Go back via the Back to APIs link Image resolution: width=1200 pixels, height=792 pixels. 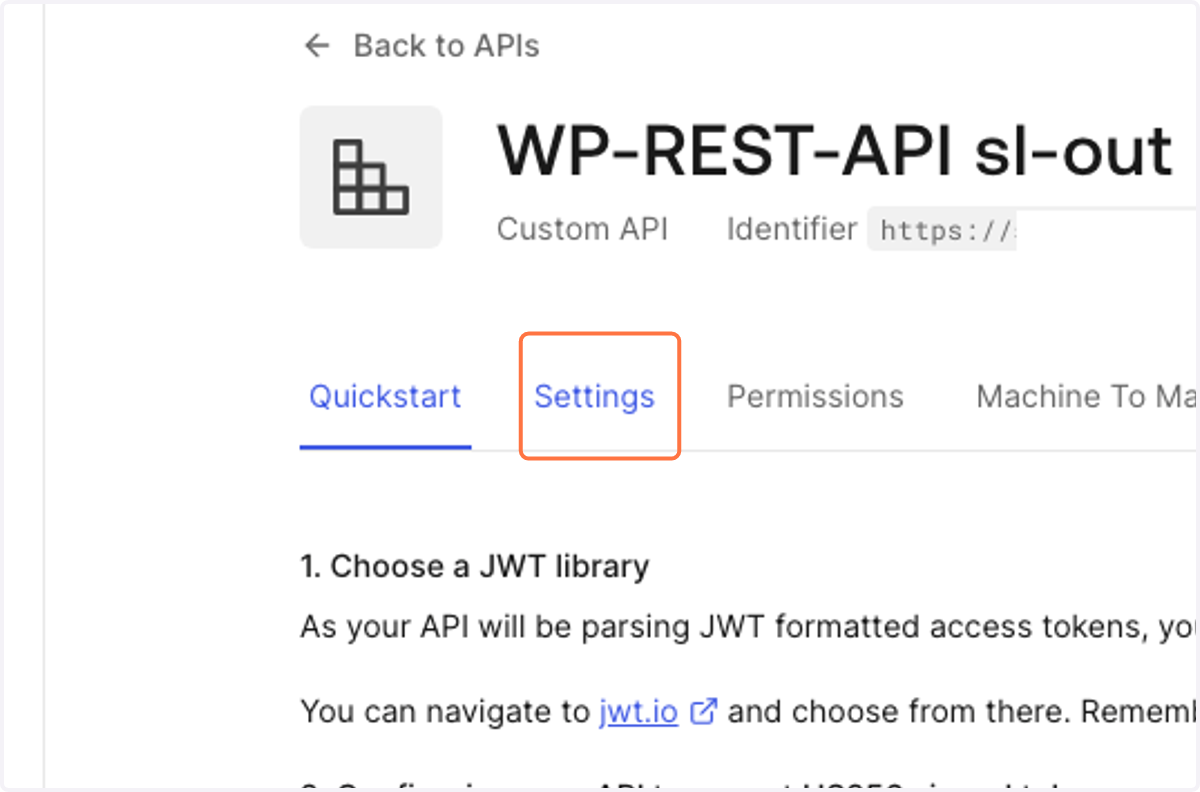(x=446, y=46)
